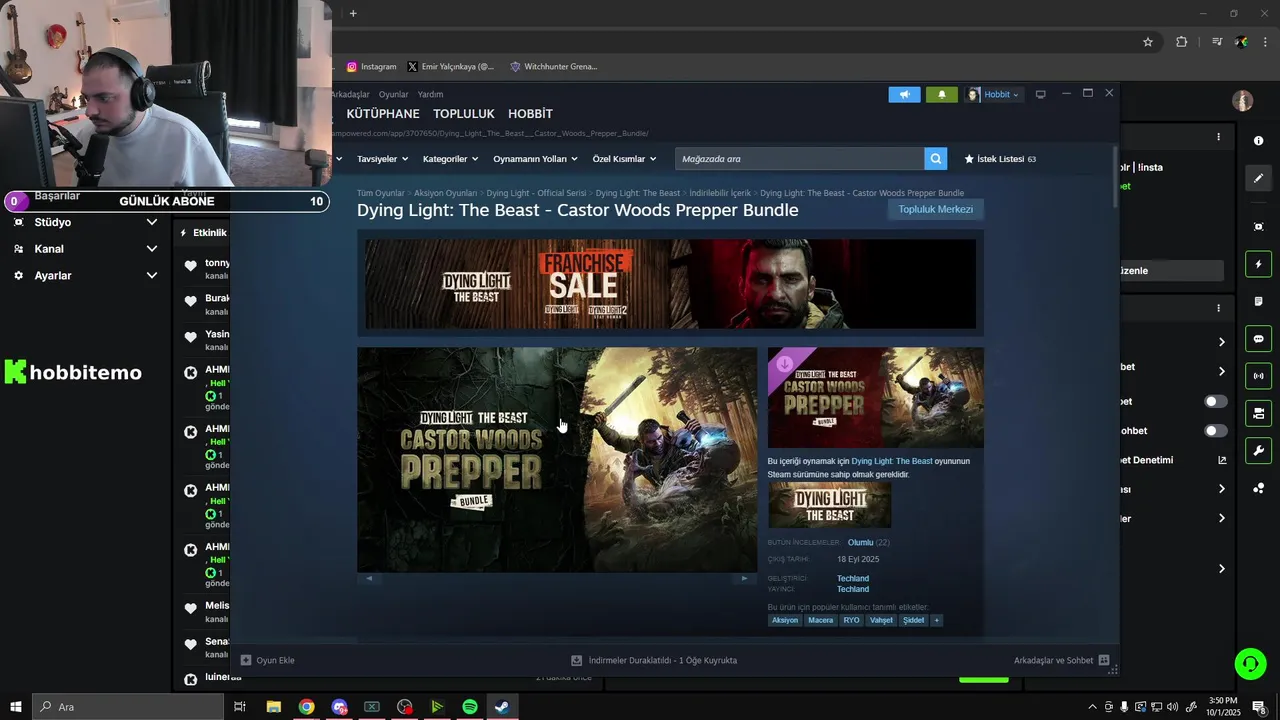Image resolution: width=1280 pixels, height=720 pixels.
Task: Click the lightning bolt icon in Kick sidebar
Action: pos(1258,264)
